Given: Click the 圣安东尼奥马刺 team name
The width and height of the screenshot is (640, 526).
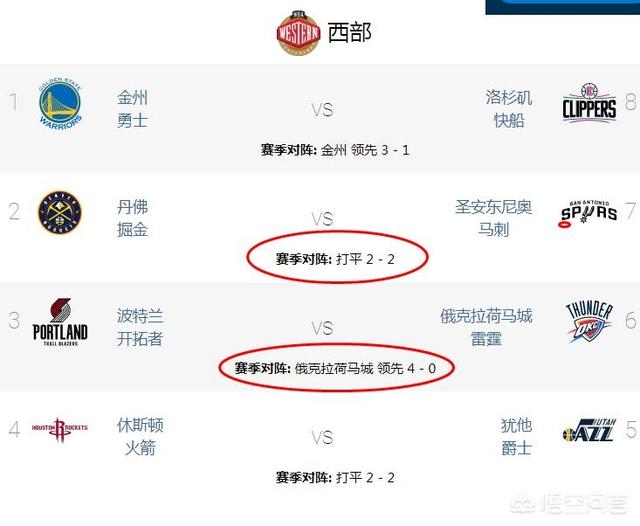Looking at the screenshot, I should (493, 218).
